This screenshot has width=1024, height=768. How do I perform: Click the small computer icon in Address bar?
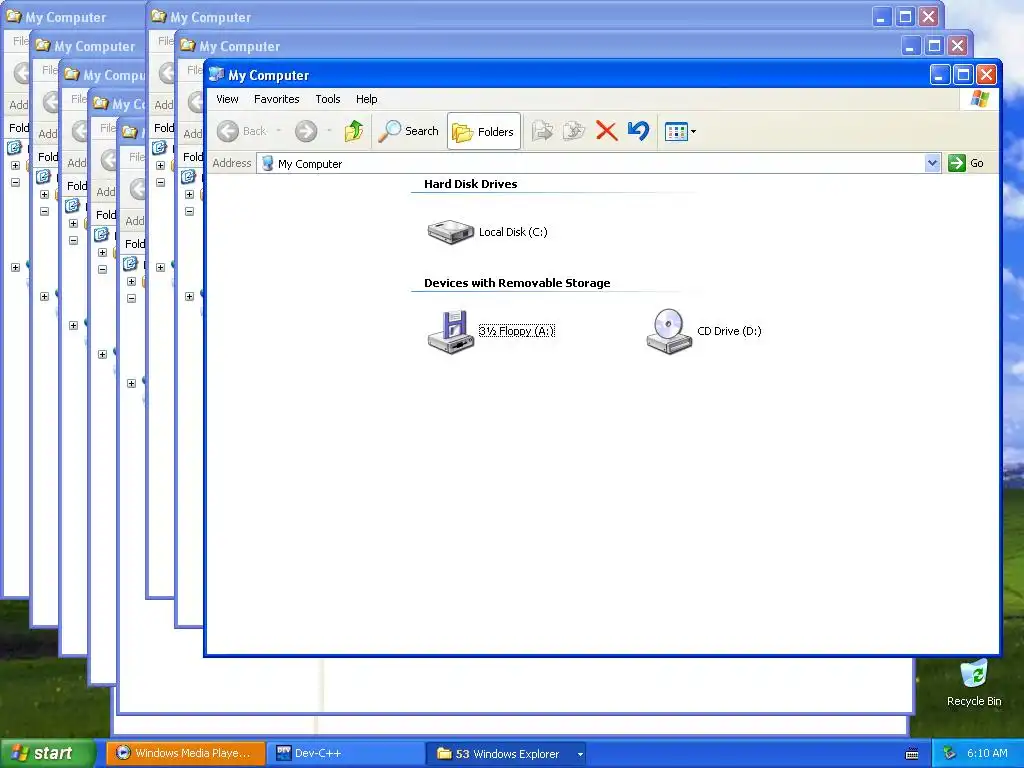point(267,163)
